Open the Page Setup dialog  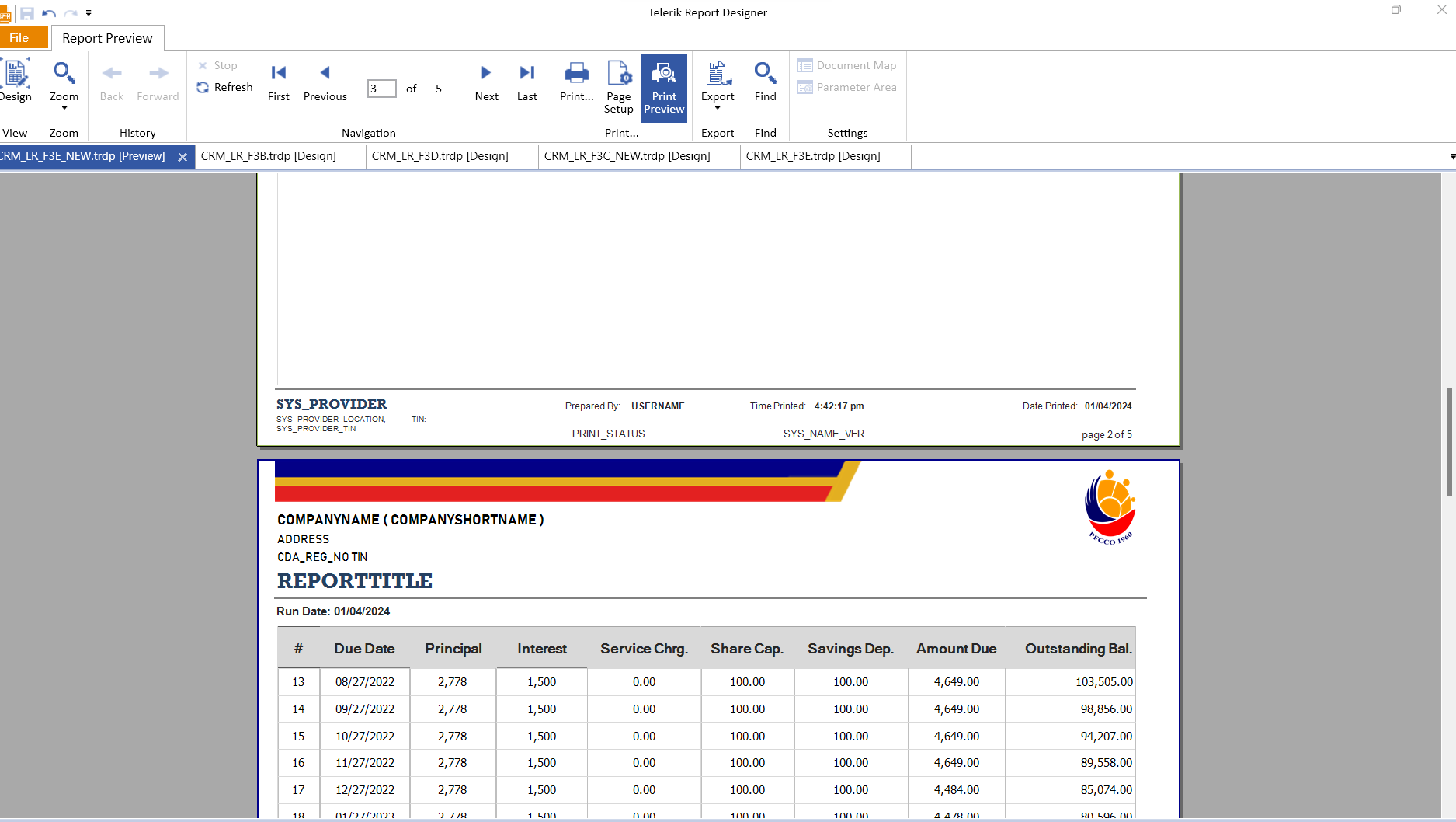pyautogui.click(x=618, y=87)
